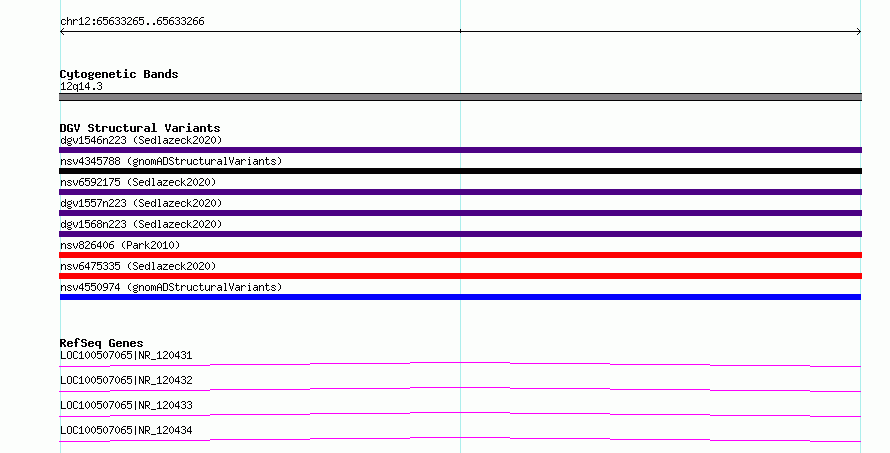The width and height of the screenshot is (890, 453).
Task: Select the Cytogenetic Bands track title
Action: point(119,74)
